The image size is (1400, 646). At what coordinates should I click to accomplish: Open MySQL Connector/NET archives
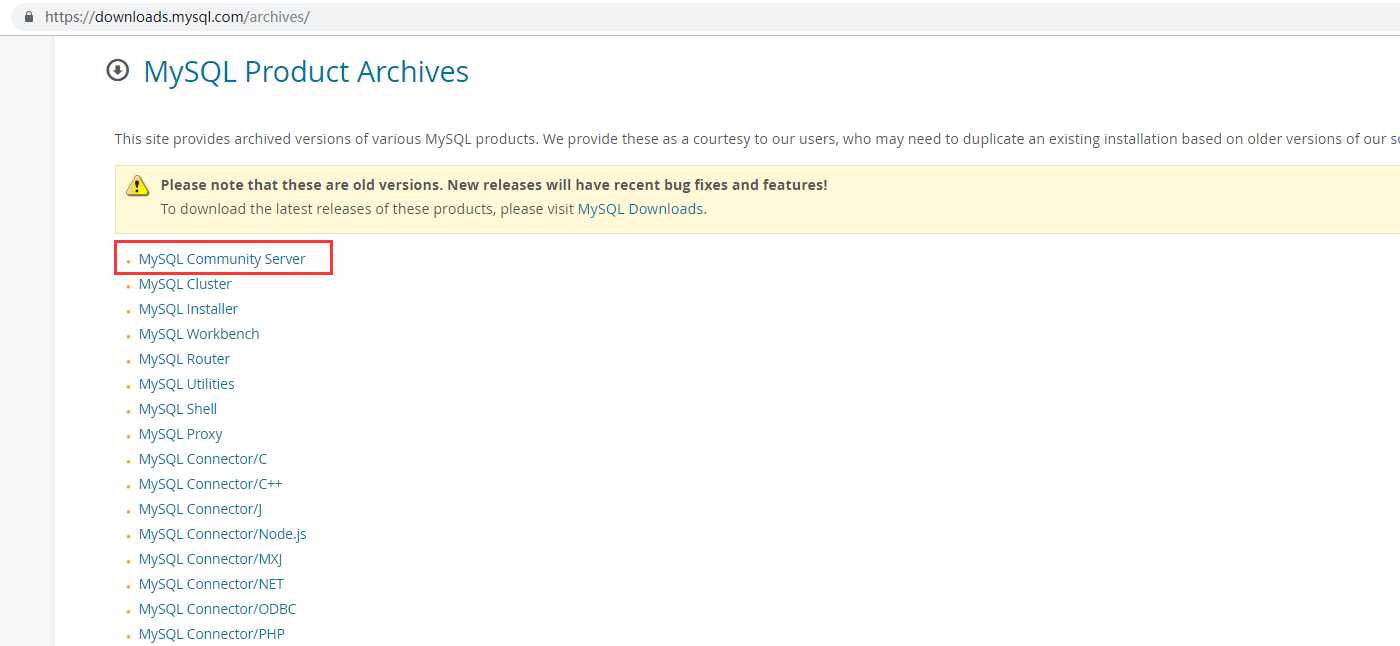coord(211,584)
